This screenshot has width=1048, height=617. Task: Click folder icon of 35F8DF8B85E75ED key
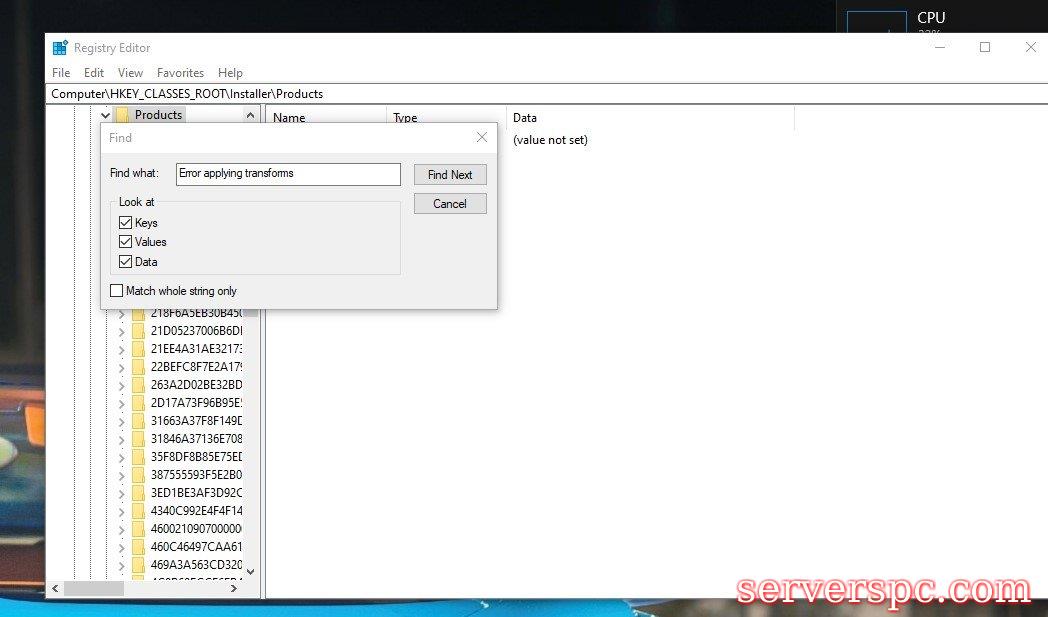tap(138, 457)
